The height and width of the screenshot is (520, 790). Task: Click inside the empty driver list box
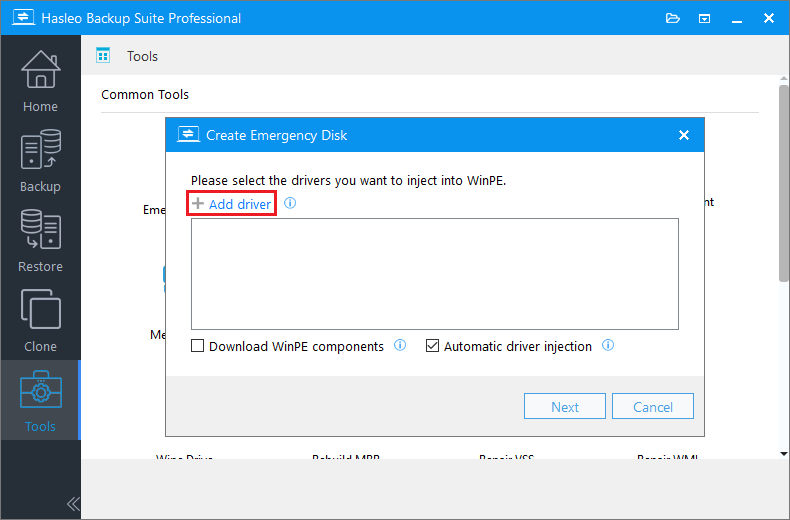(x=435, y=274)
